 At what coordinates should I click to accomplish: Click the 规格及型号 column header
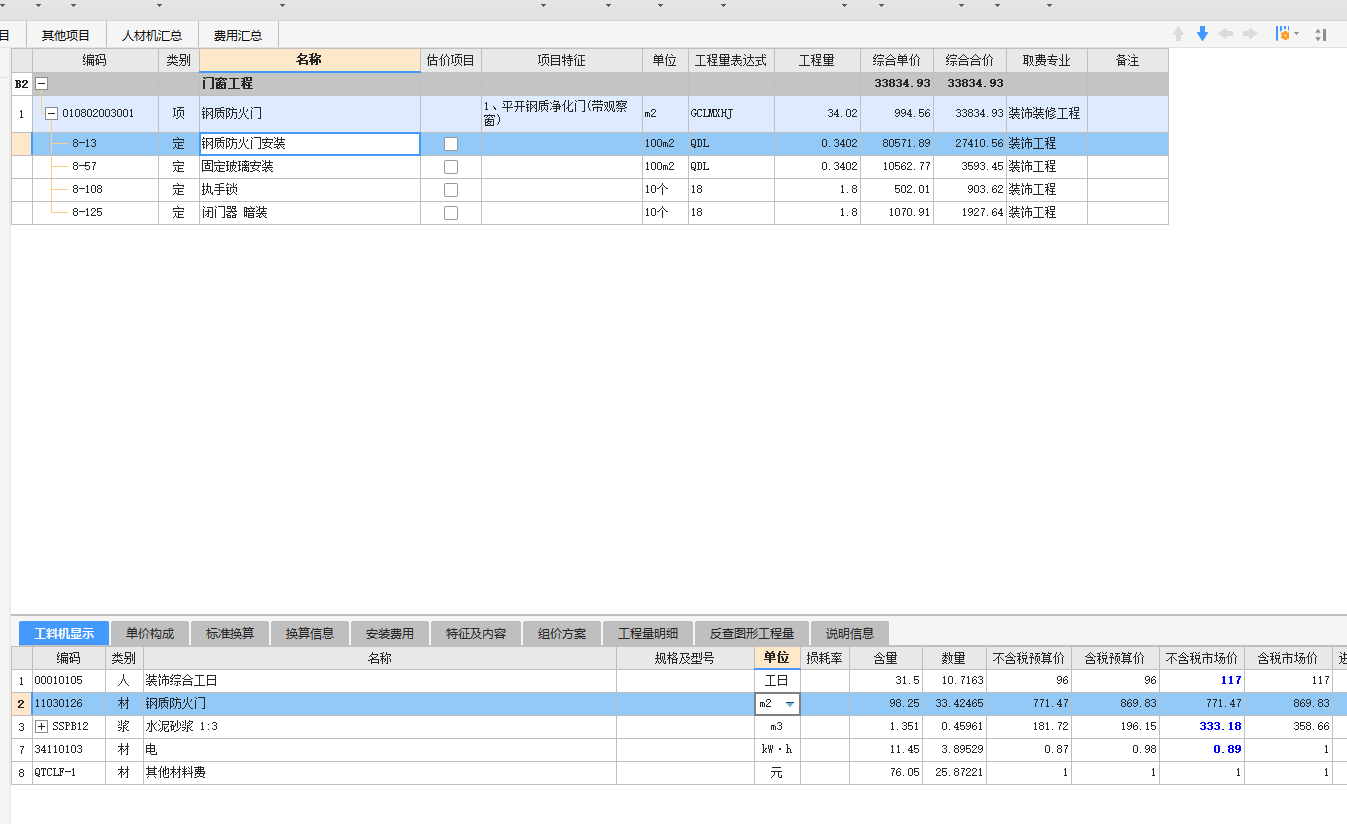point(685,658)
